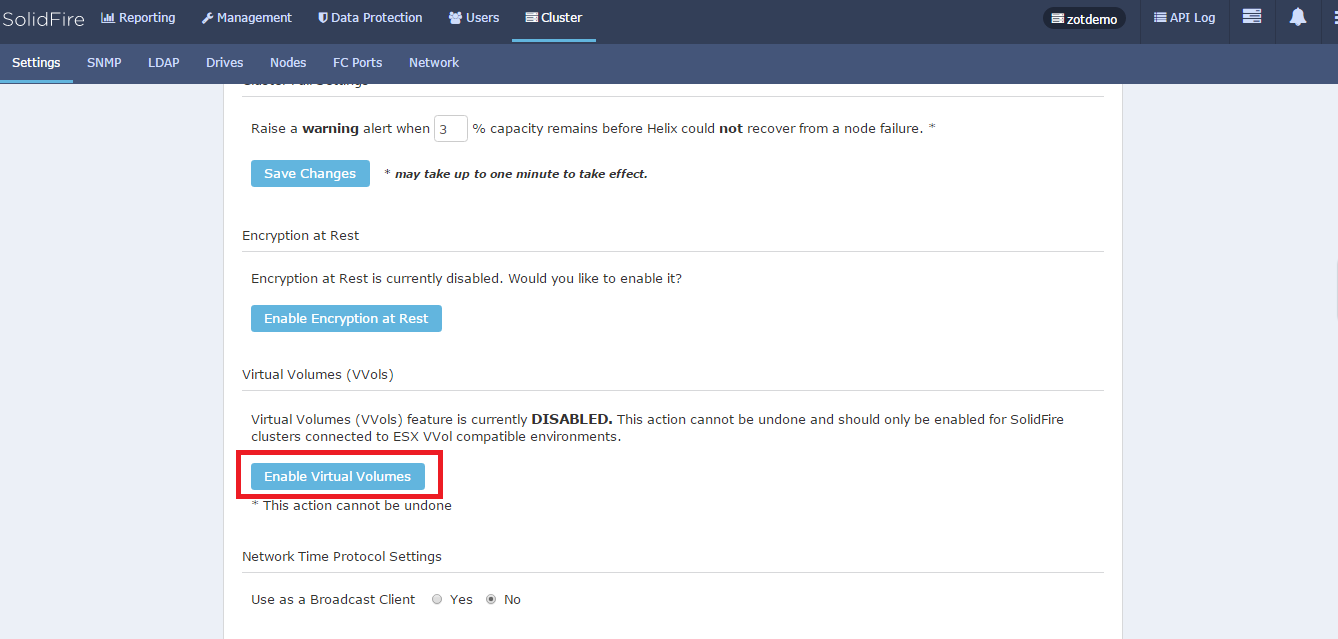Select Yes for Broadcast Client
The width and height of the screenshot is (1338, 639).
point(437,600)
